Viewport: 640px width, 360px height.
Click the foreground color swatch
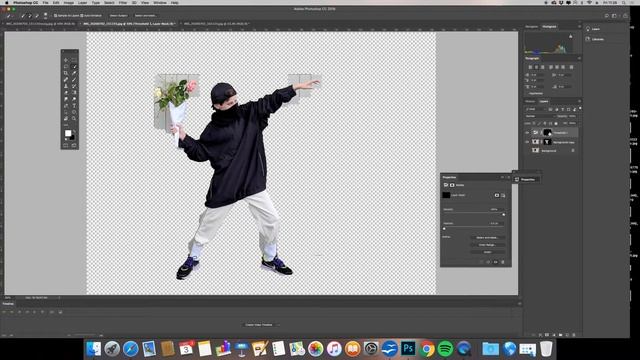[68, 133]
